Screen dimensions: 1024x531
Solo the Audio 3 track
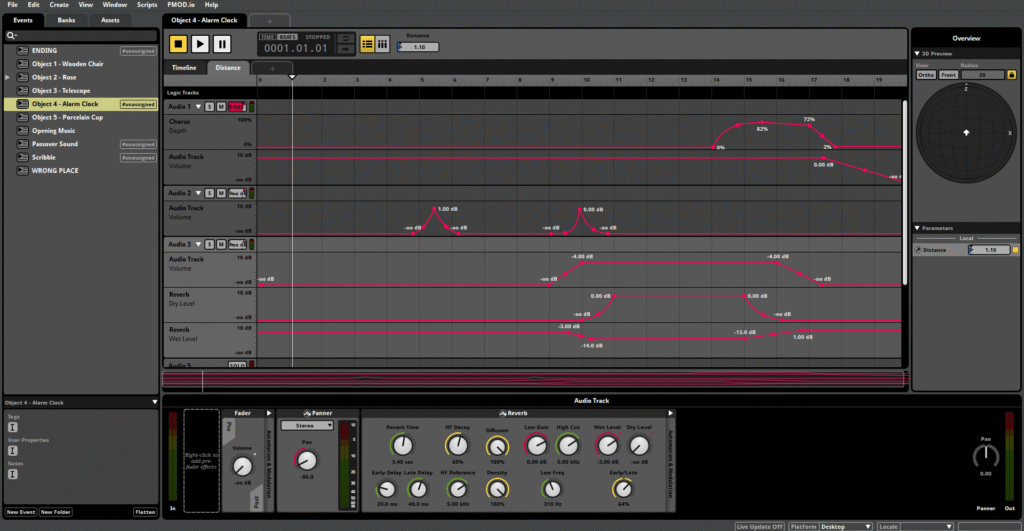point(210,244)
